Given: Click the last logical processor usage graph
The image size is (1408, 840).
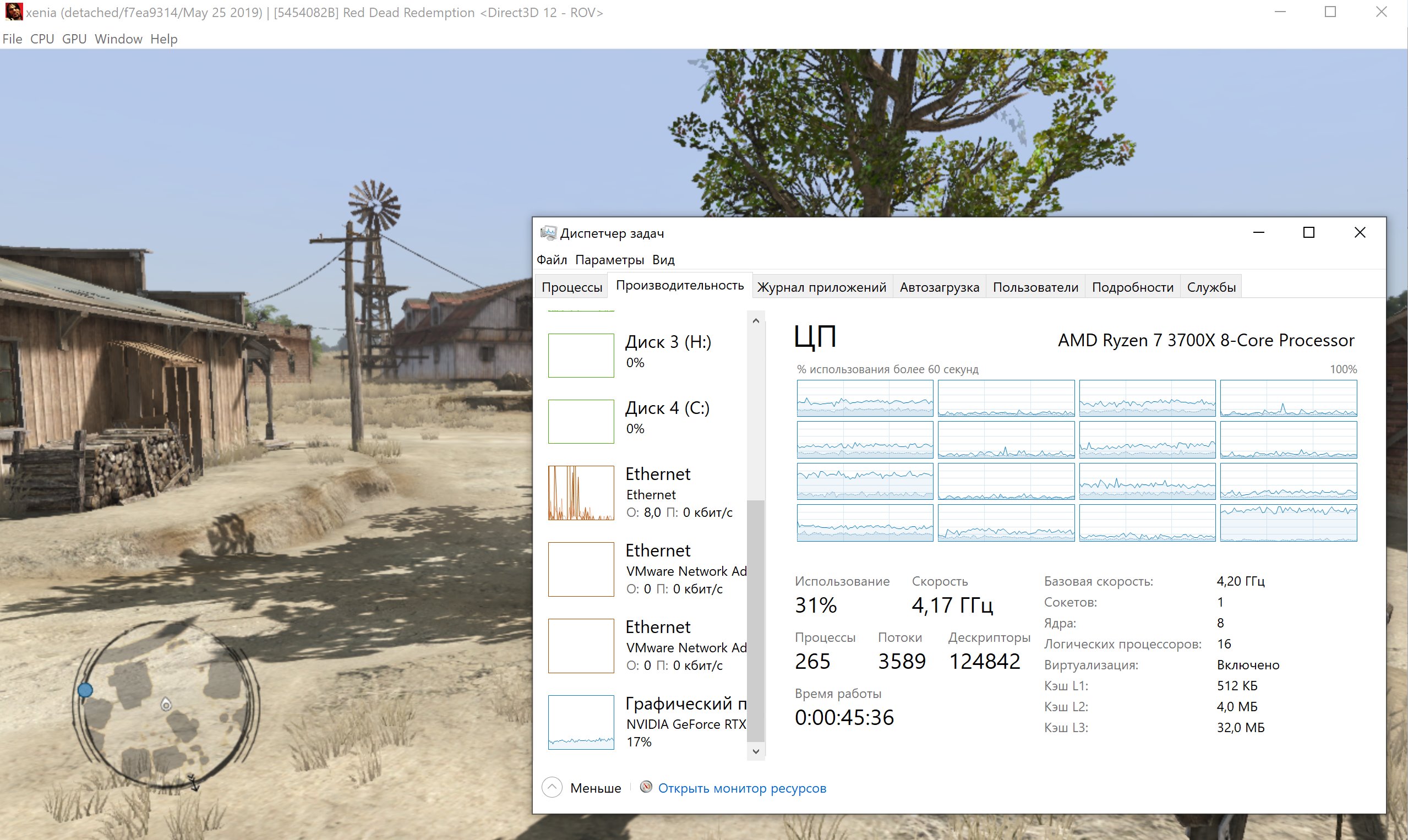Looking at the screenshot, I should point(1289,523).
